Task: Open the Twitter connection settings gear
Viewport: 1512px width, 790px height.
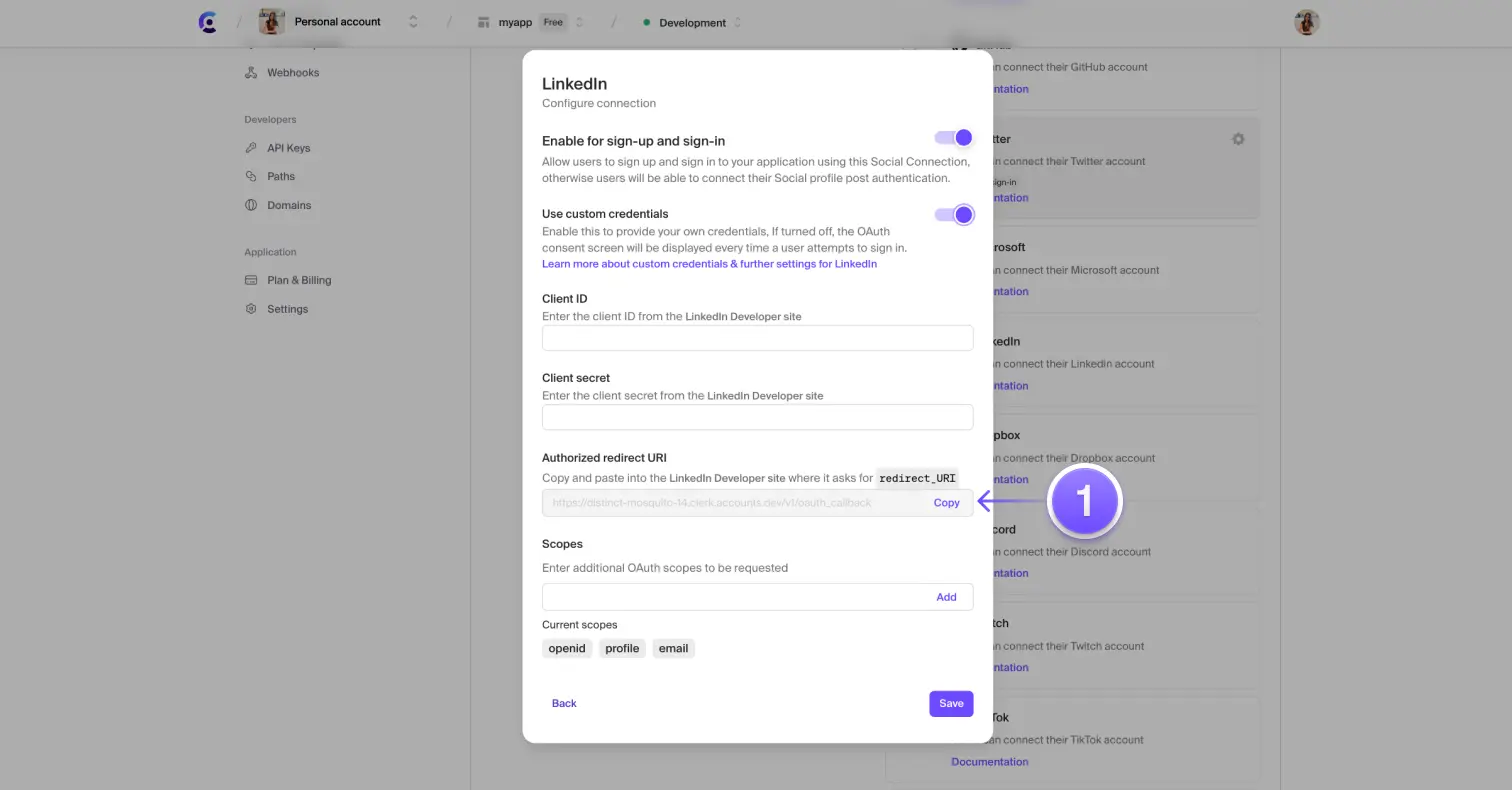Action: point(1238,139)
